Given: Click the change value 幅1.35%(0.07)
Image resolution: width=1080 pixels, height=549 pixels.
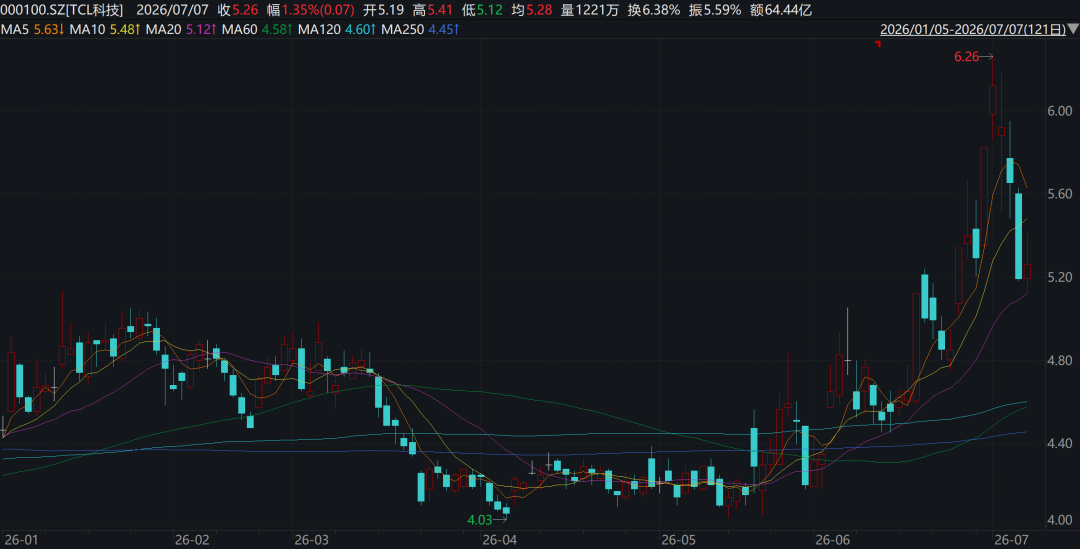Looking at the screenshot, I should pyautogui.click(x=311, y=10).
